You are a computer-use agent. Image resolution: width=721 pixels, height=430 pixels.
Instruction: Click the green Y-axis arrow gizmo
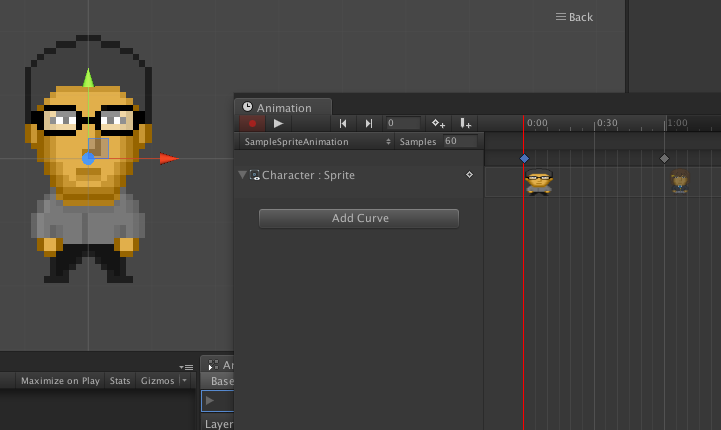pos(88,78)
